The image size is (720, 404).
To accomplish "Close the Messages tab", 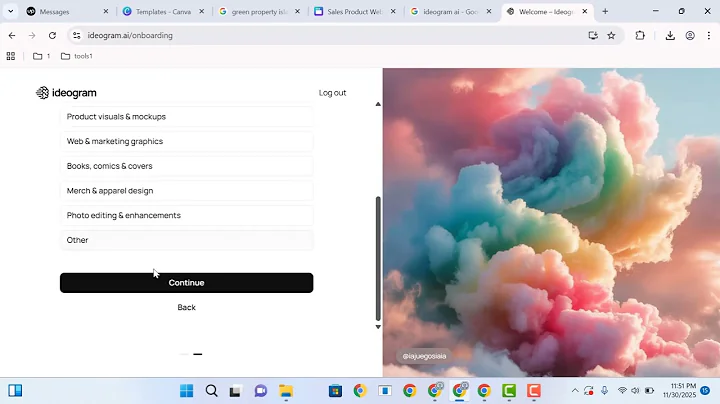I will pyautogui.click(x=106, y=11).
